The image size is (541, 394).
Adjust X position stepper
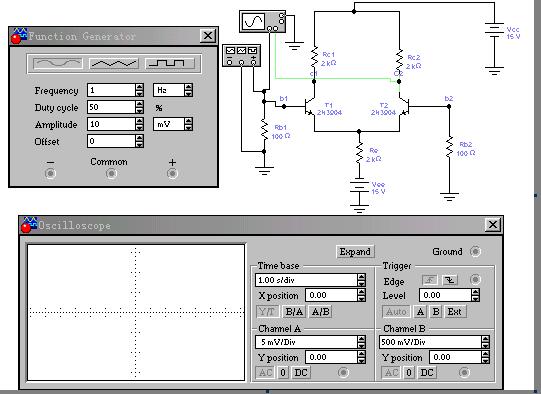pos(361,295)
